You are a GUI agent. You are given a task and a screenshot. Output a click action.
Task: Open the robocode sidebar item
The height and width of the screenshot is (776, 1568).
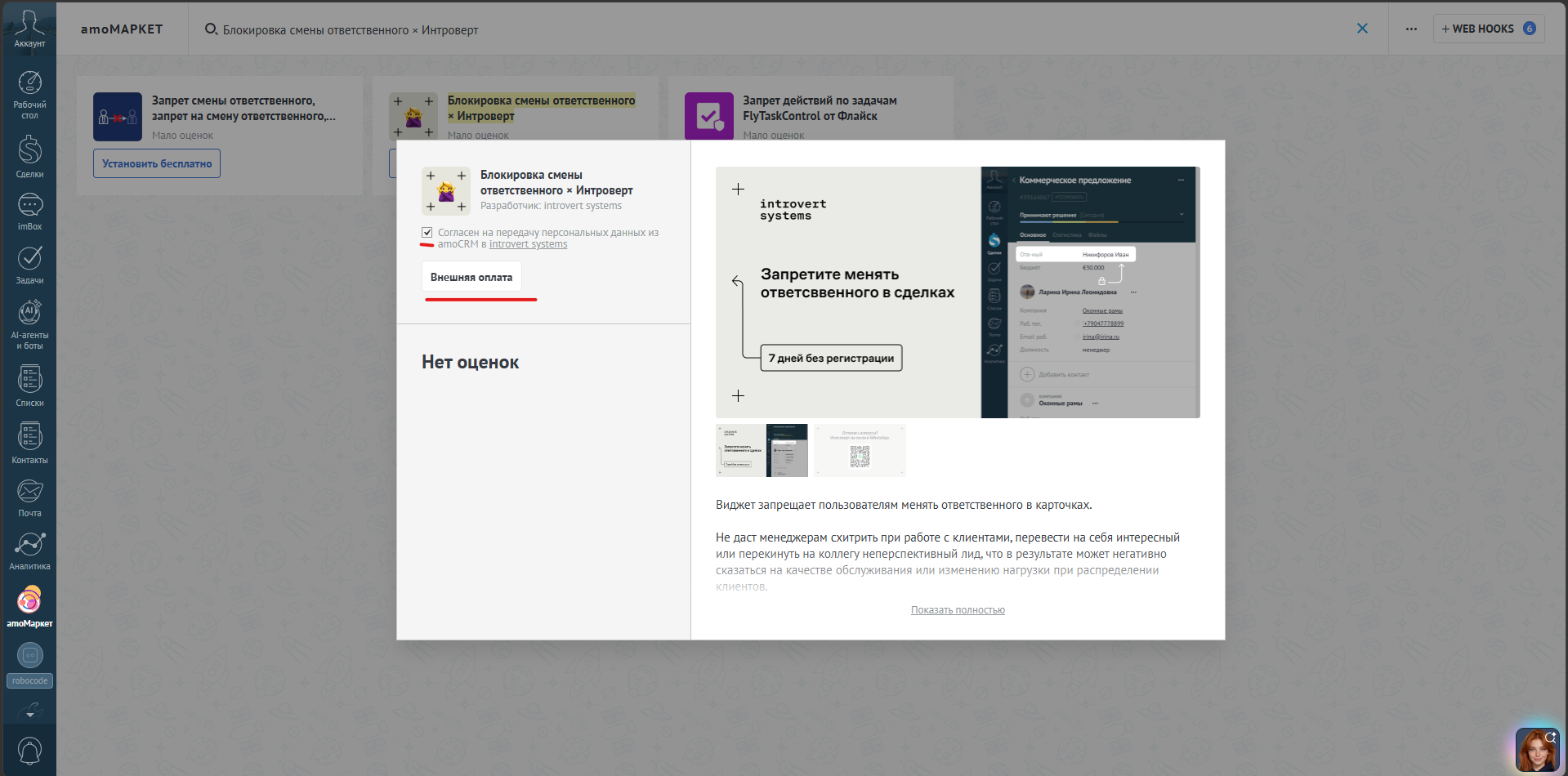[29, 665]
